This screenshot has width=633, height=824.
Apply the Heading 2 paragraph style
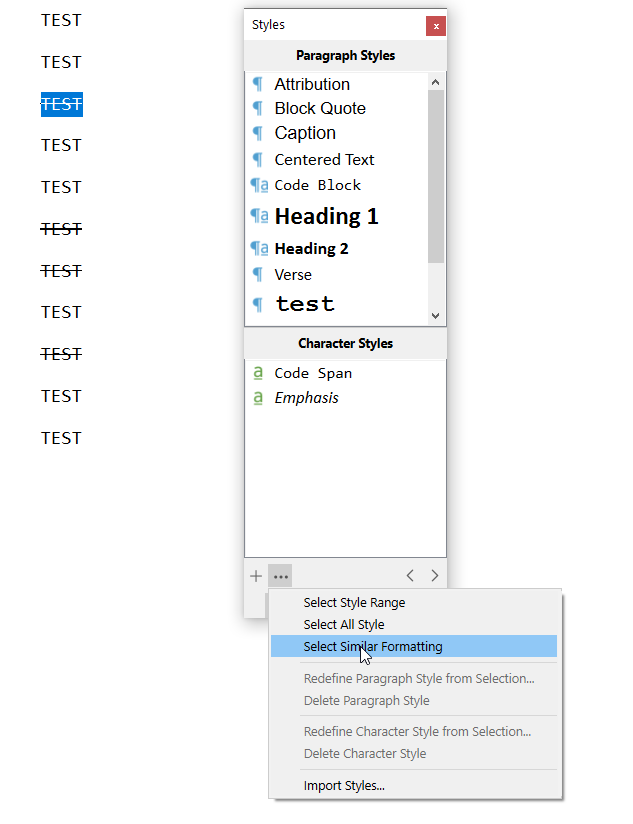point(311,249)
